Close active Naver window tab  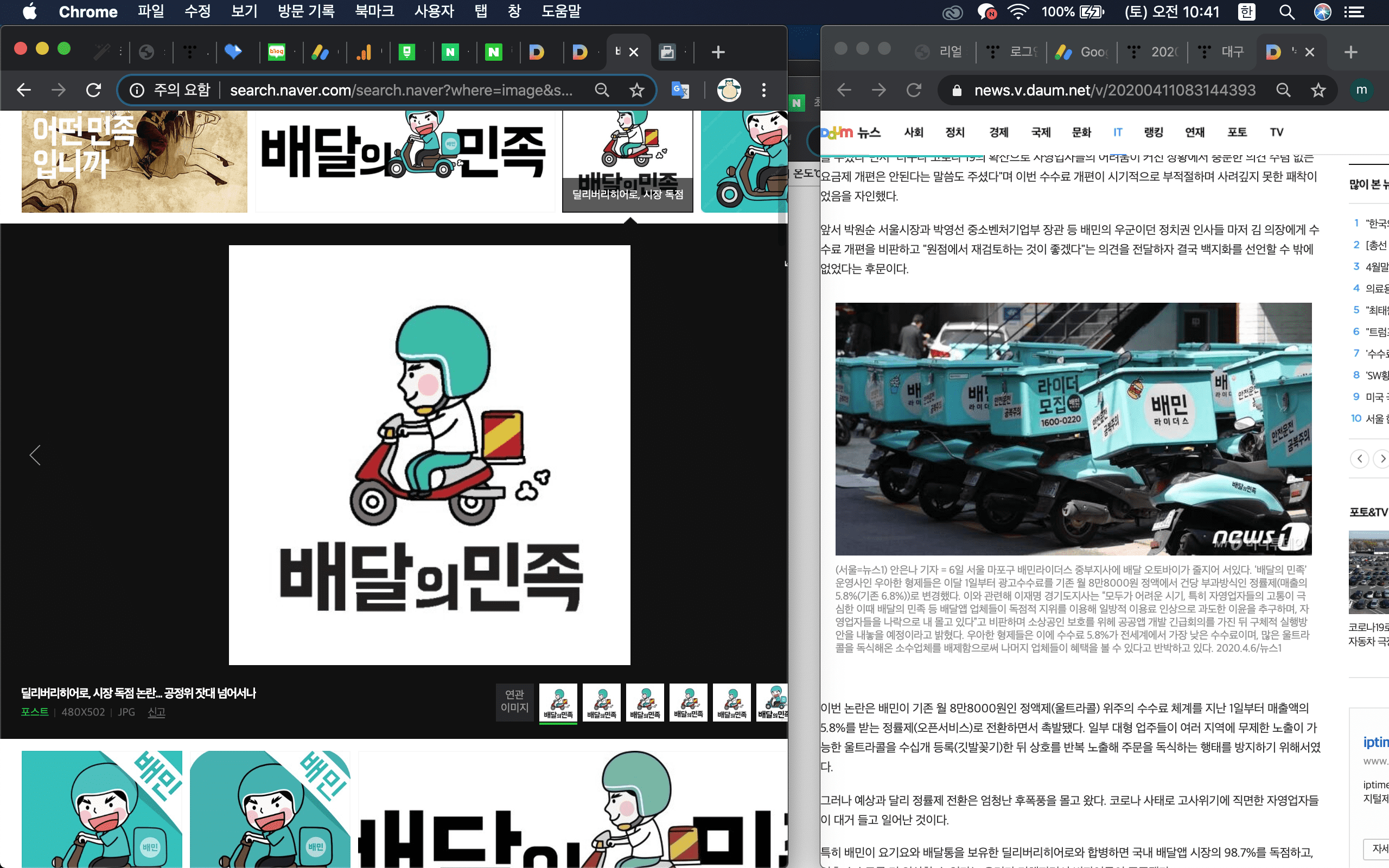pos(634,52)
